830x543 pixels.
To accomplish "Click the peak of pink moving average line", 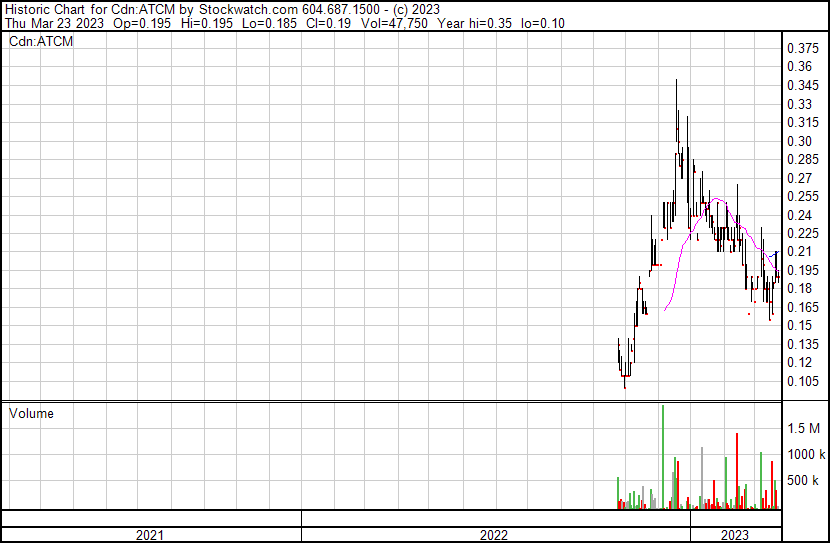I will tap(717, 199).
